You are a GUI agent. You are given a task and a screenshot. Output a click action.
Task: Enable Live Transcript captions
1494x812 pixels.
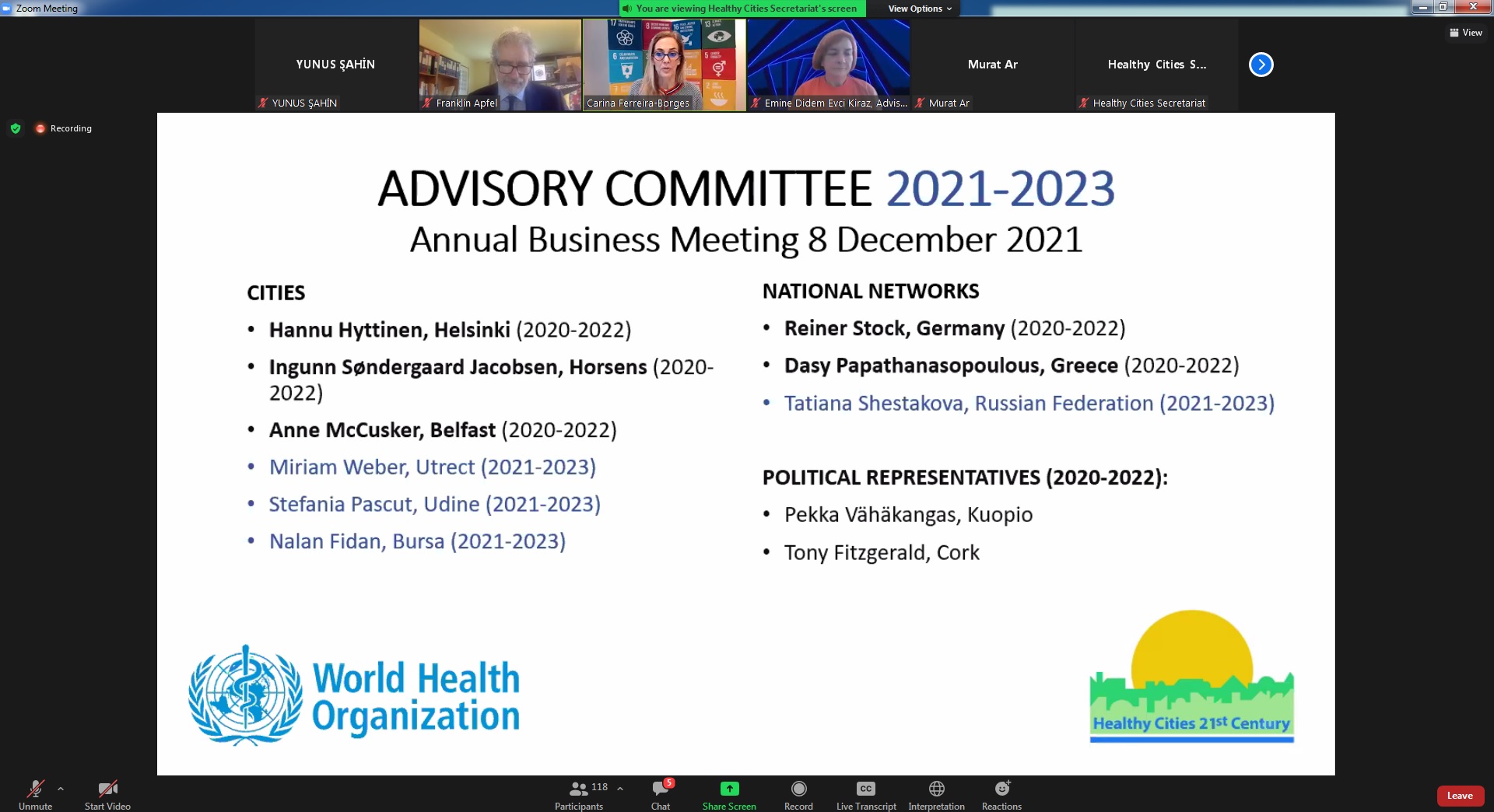(866, 794)
